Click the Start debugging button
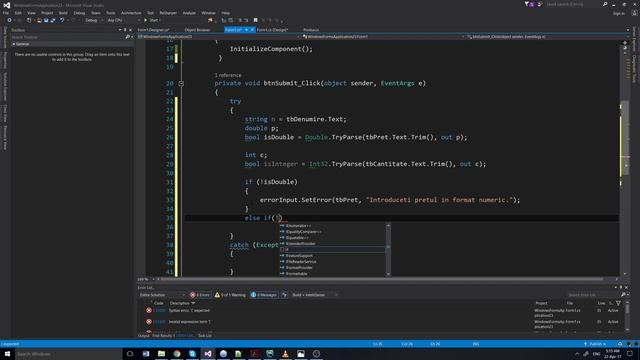Image resolution: width=640 pixels, height=360 pixels. click(x=152, y=20)
